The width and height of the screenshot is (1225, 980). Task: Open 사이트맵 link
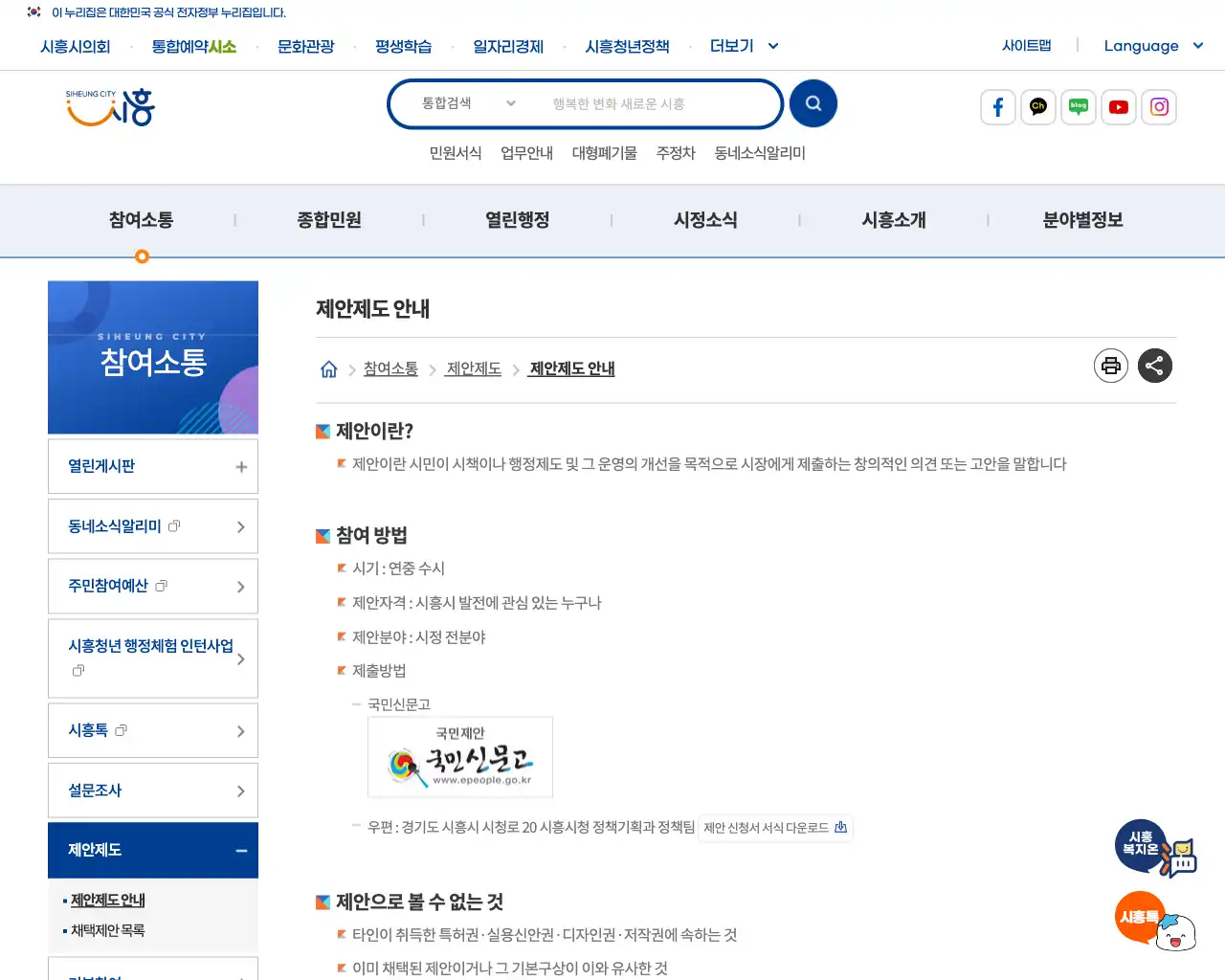tap(1026, 45)
